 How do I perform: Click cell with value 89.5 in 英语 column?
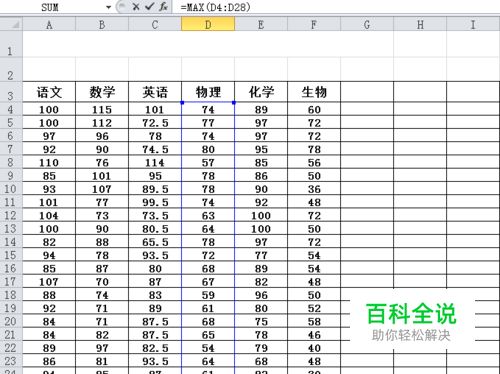(155, 189)
